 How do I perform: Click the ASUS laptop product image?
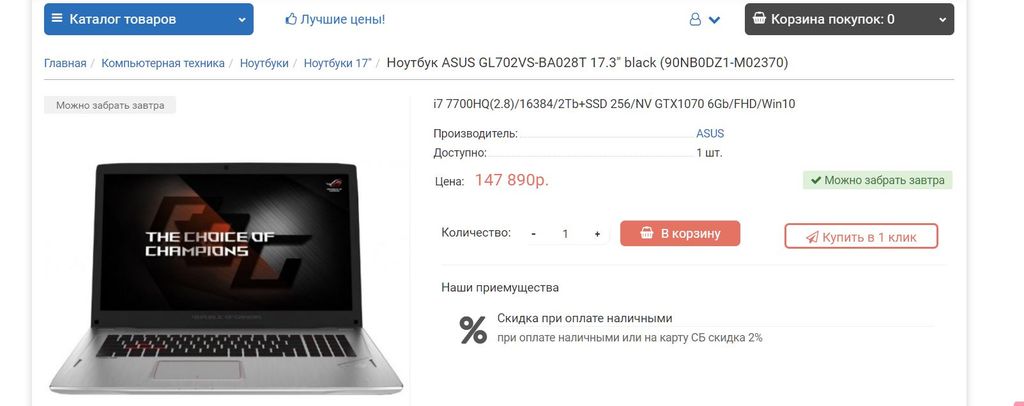pos(226,278)
